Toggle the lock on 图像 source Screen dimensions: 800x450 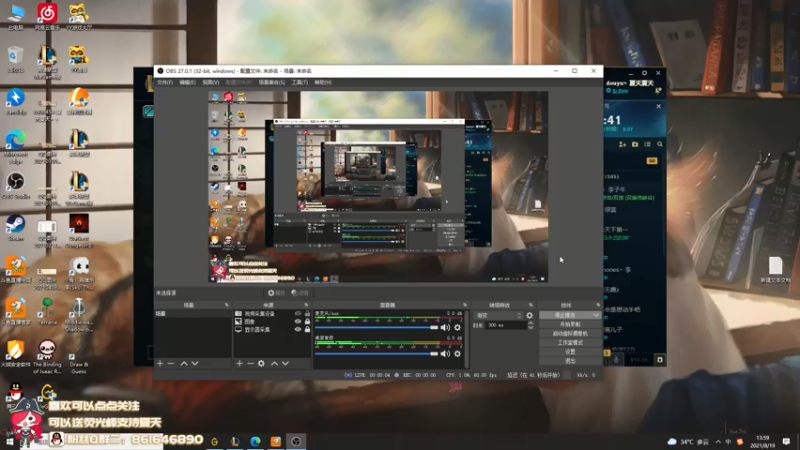coord(307,321)
